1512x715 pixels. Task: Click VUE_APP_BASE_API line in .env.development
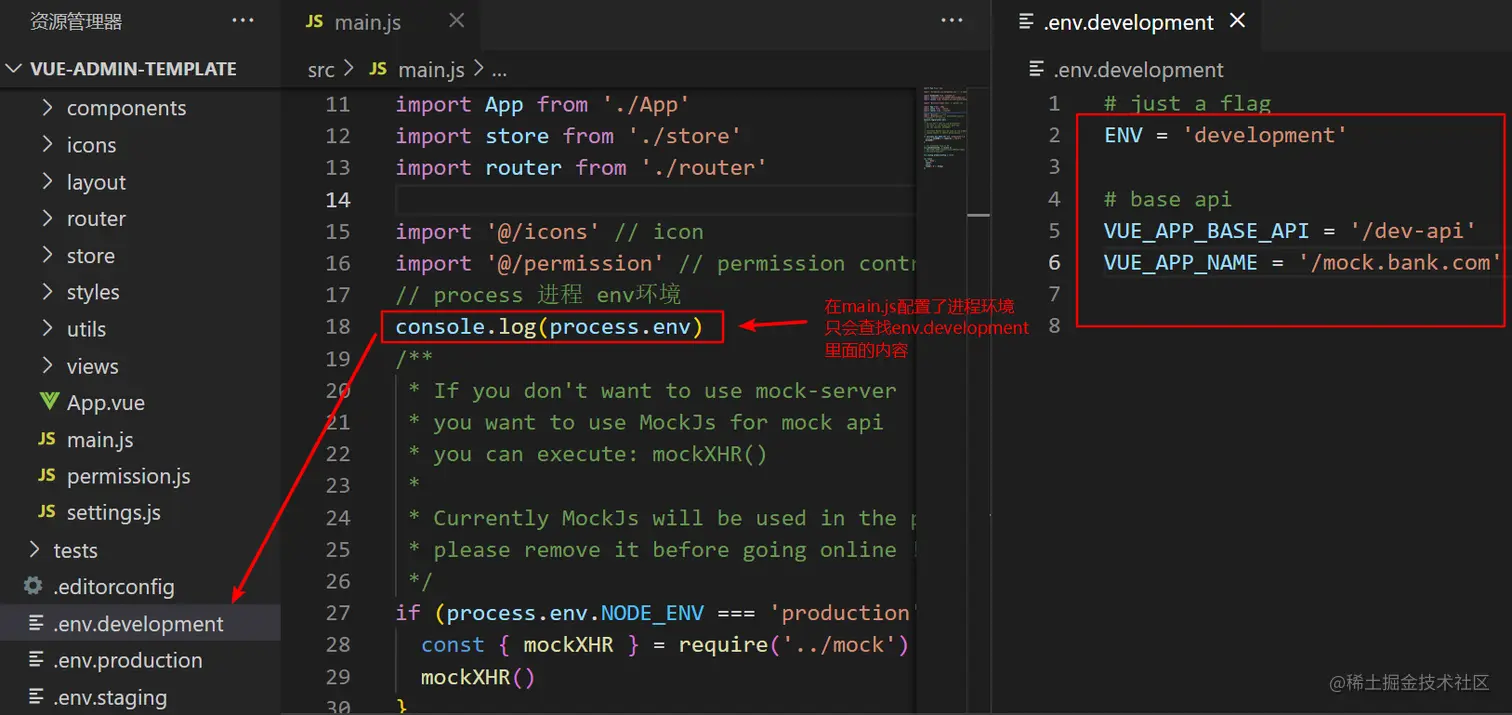1290,231
